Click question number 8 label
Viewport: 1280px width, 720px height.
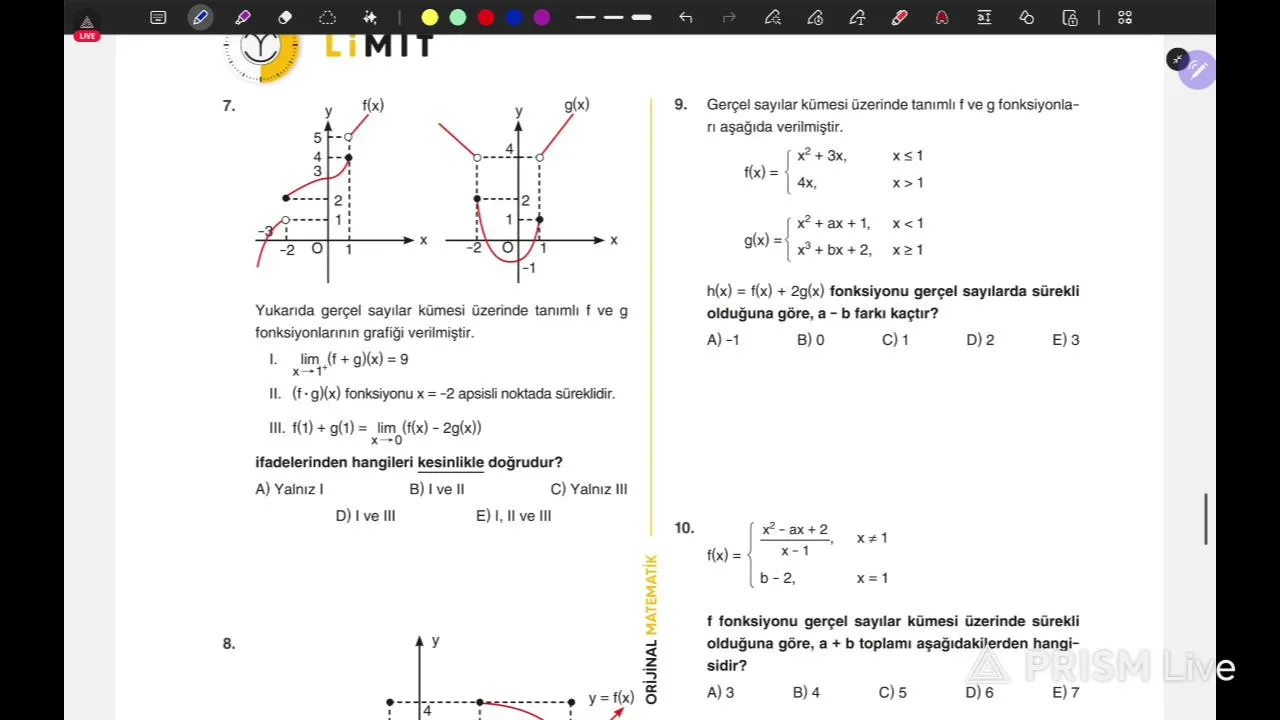click(x=229, y=644)
